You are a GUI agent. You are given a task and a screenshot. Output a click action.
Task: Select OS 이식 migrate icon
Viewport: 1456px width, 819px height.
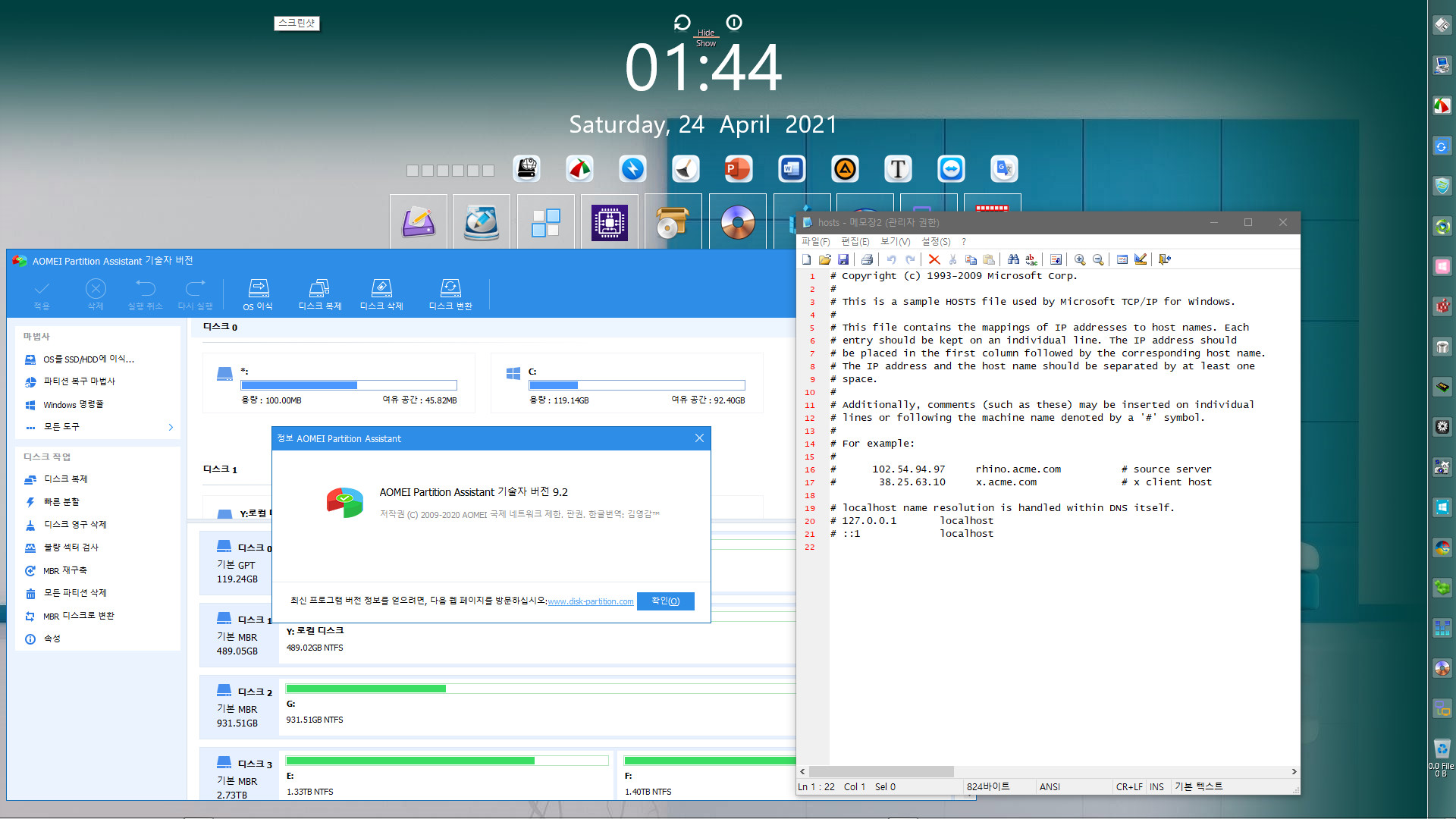259,288
